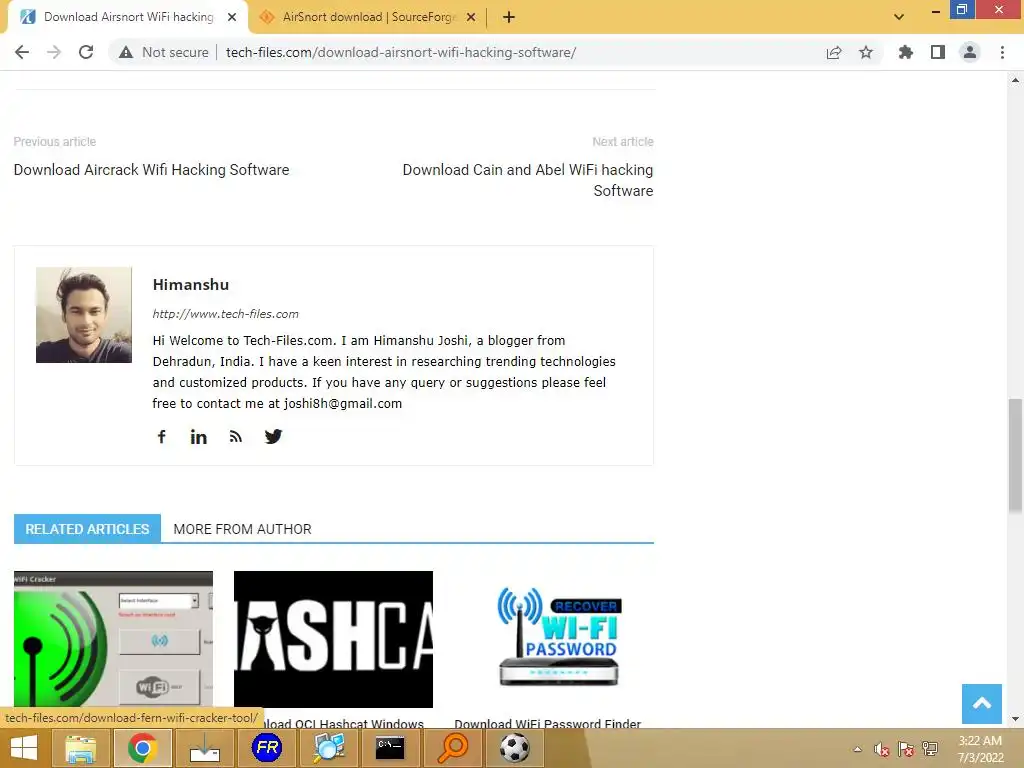Go back to the previous page
The image size is (1024, 768).
pyautogui.click(x=22, y=52)
